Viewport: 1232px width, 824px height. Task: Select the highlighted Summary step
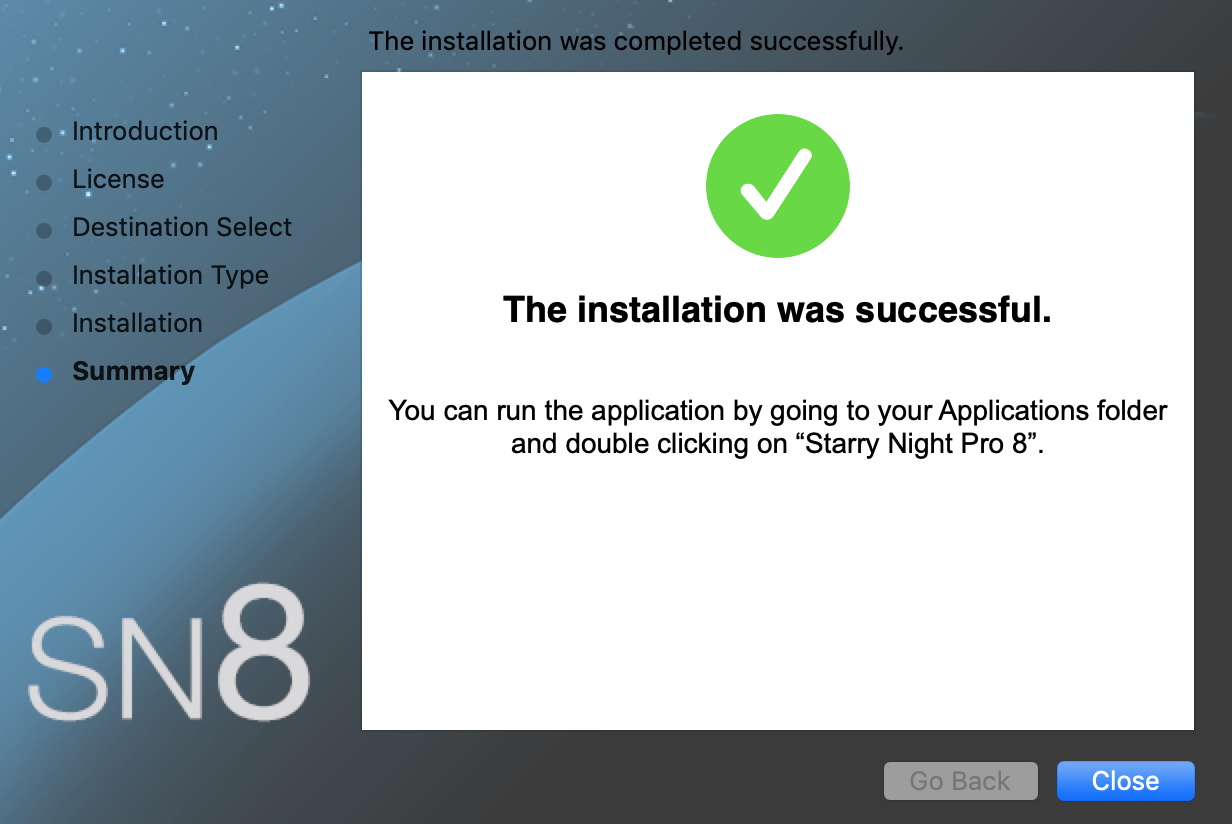pos(133,371)
